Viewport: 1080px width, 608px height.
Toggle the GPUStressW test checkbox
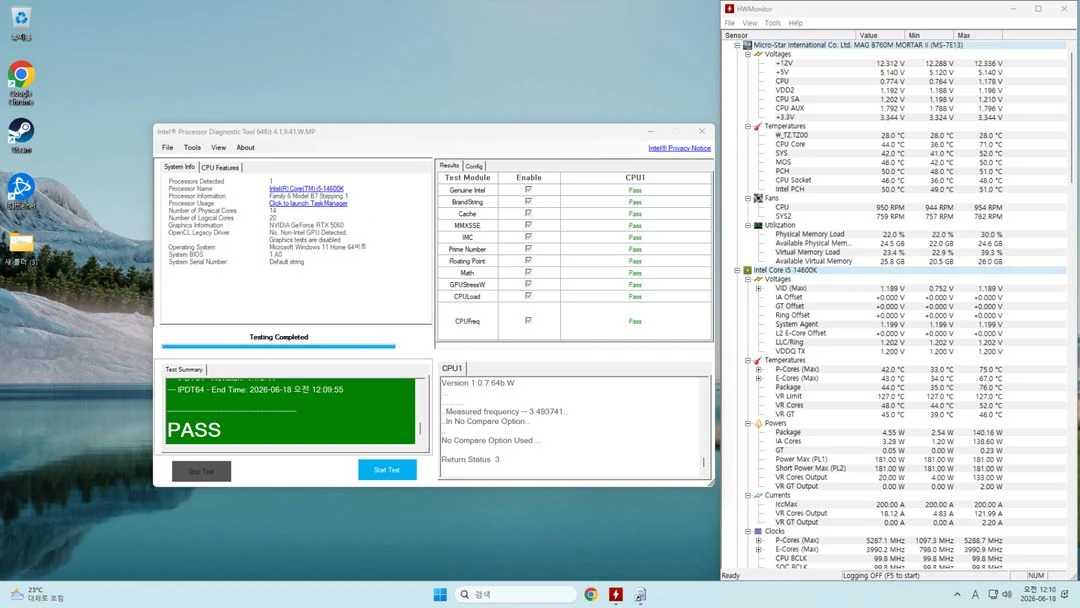point(528,284)
